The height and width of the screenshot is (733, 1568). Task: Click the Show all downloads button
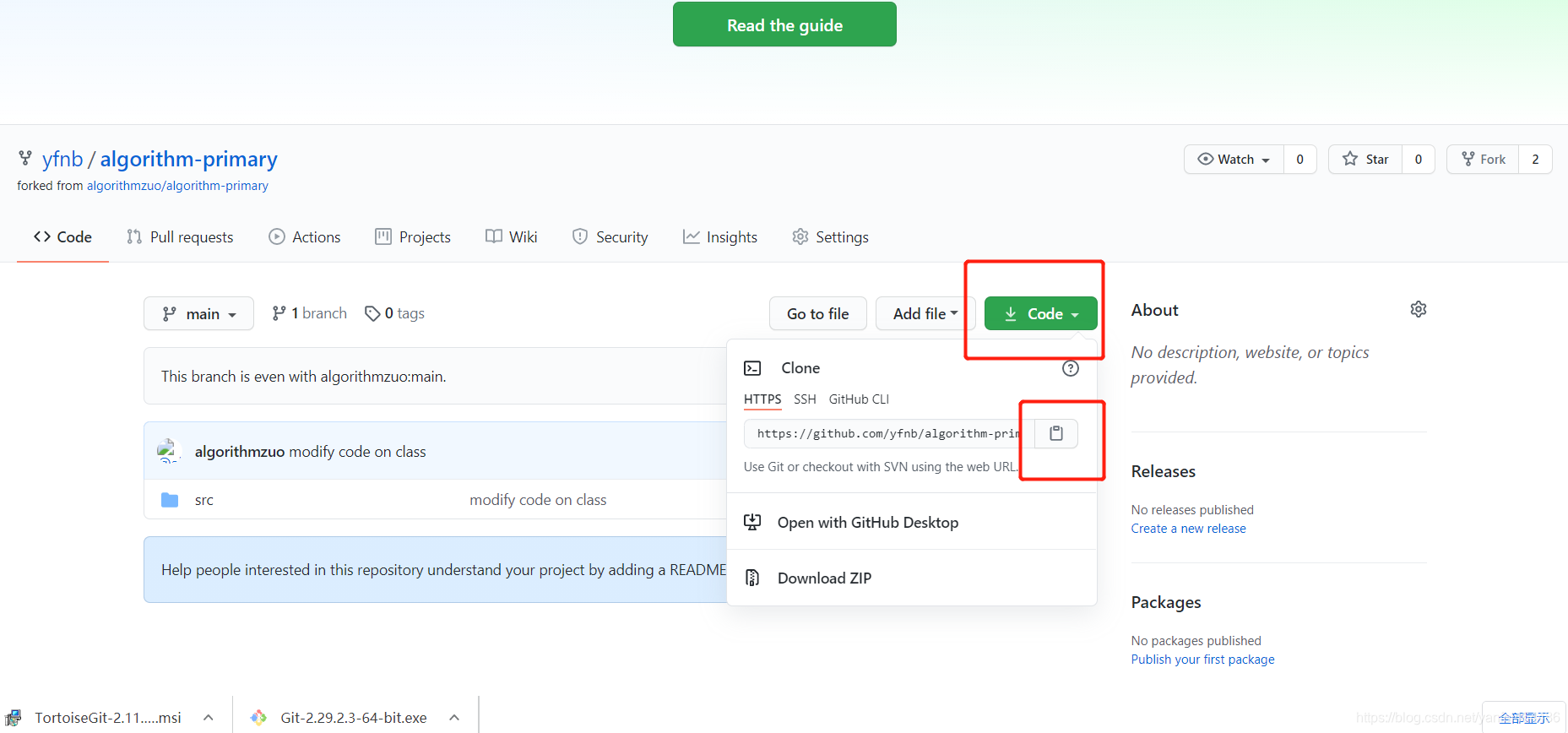1524,718
